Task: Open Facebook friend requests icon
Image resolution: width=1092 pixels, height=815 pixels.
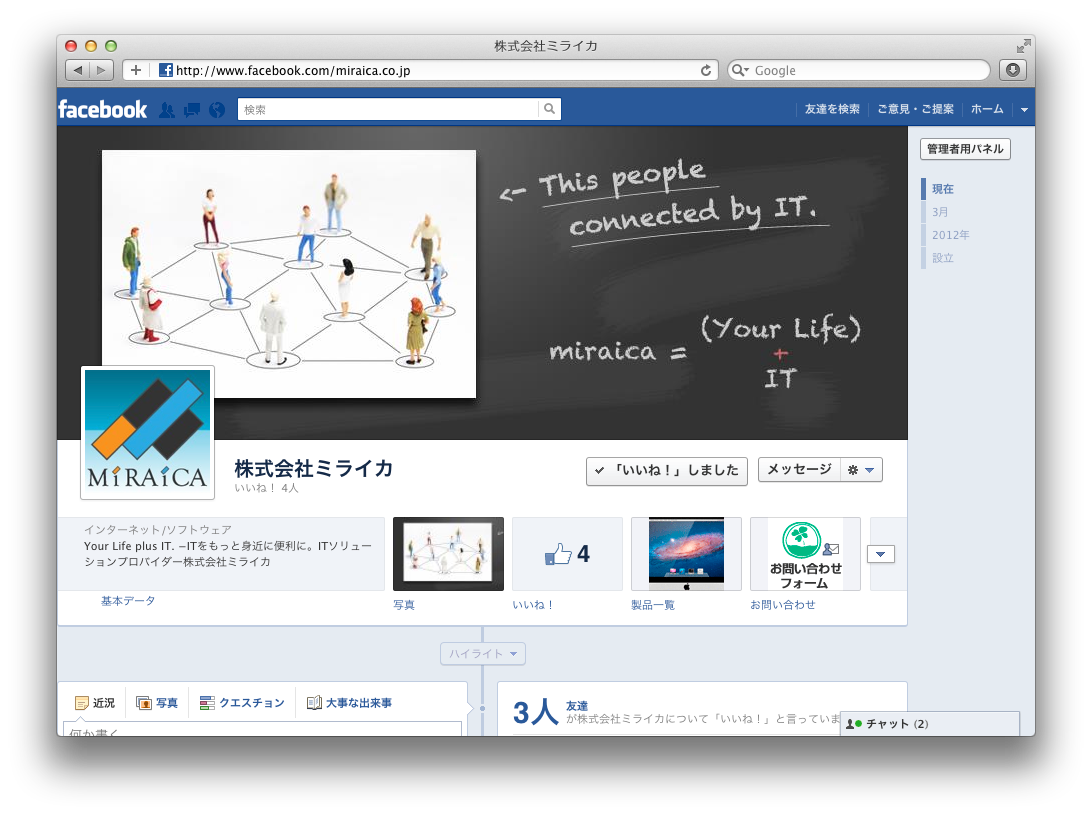Action: [x=167, y=109]
